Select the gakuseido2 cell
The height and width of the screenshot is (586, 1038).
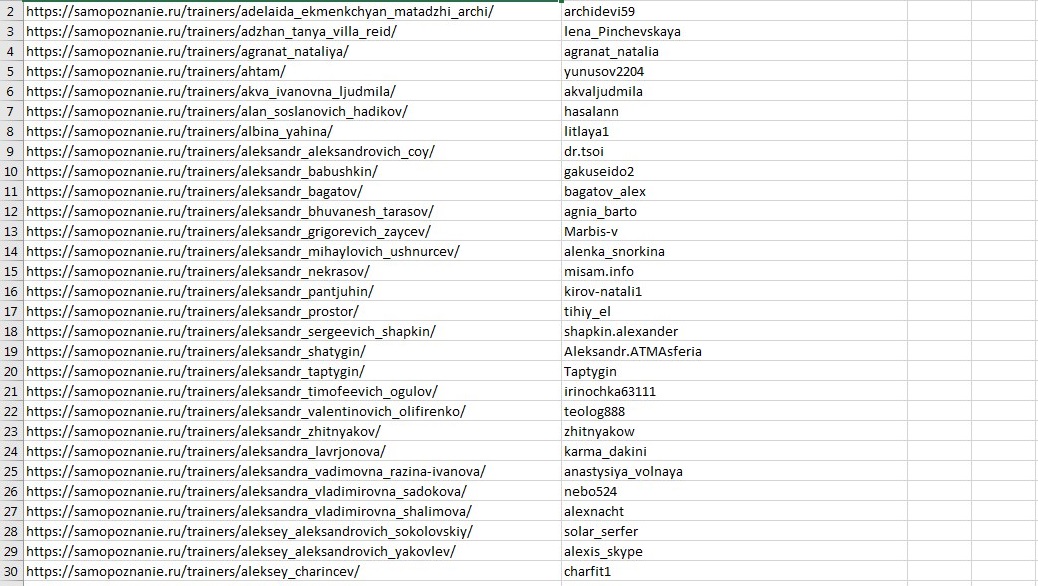click(734, 171)
